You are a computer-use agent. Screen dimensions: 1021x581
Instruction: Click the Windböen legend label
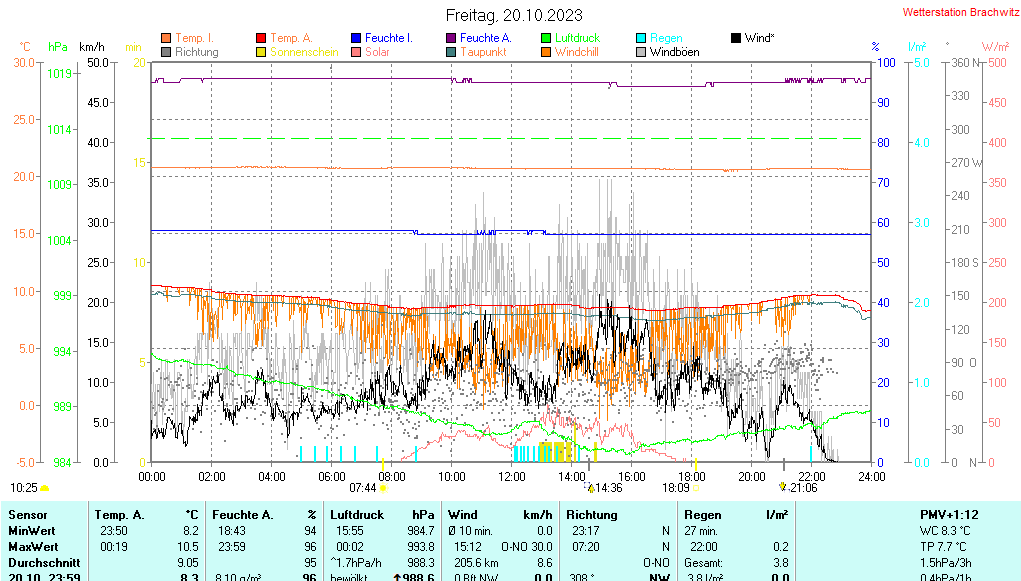(674, 52)
